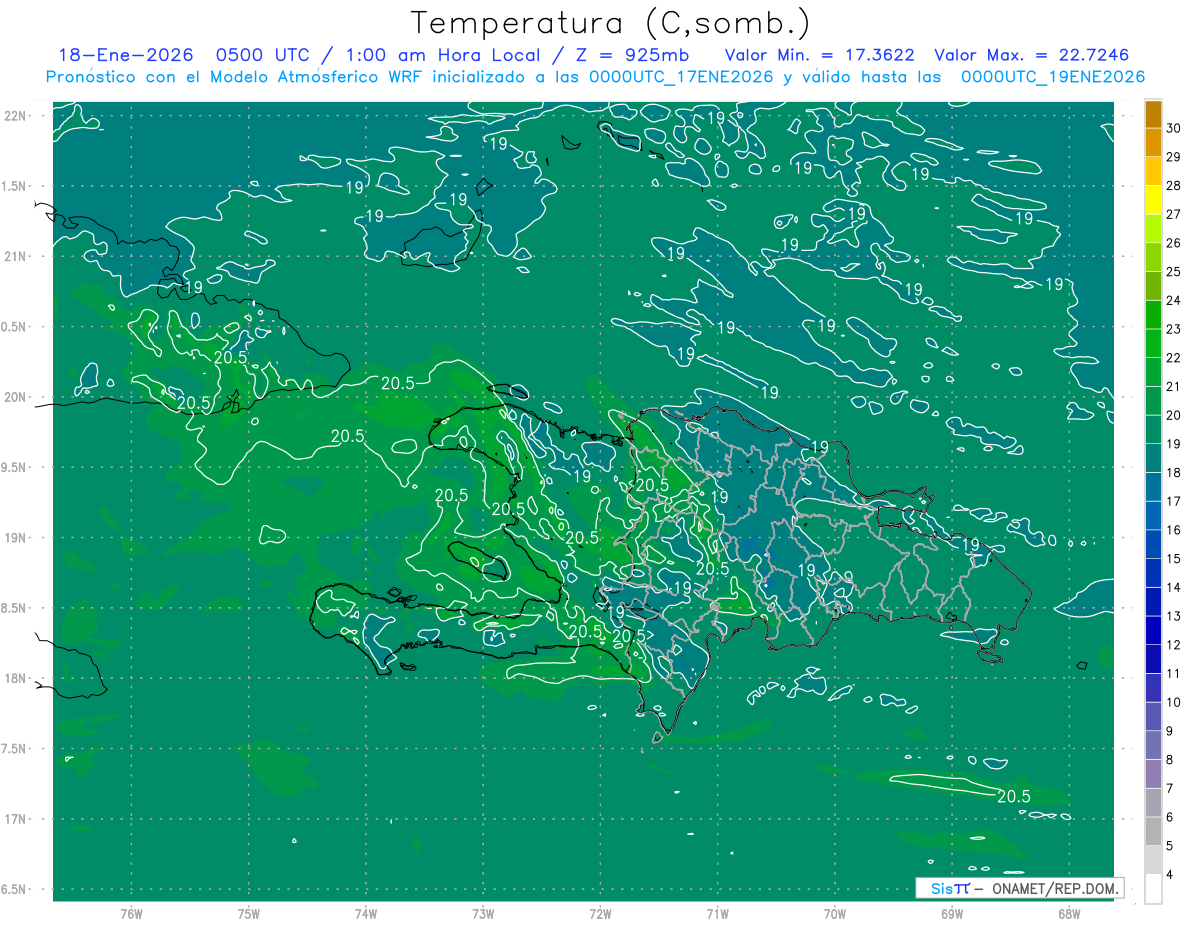
Task: Select the Z = 925mb level text
Action: pyautogui.click(x=628, y=55)
